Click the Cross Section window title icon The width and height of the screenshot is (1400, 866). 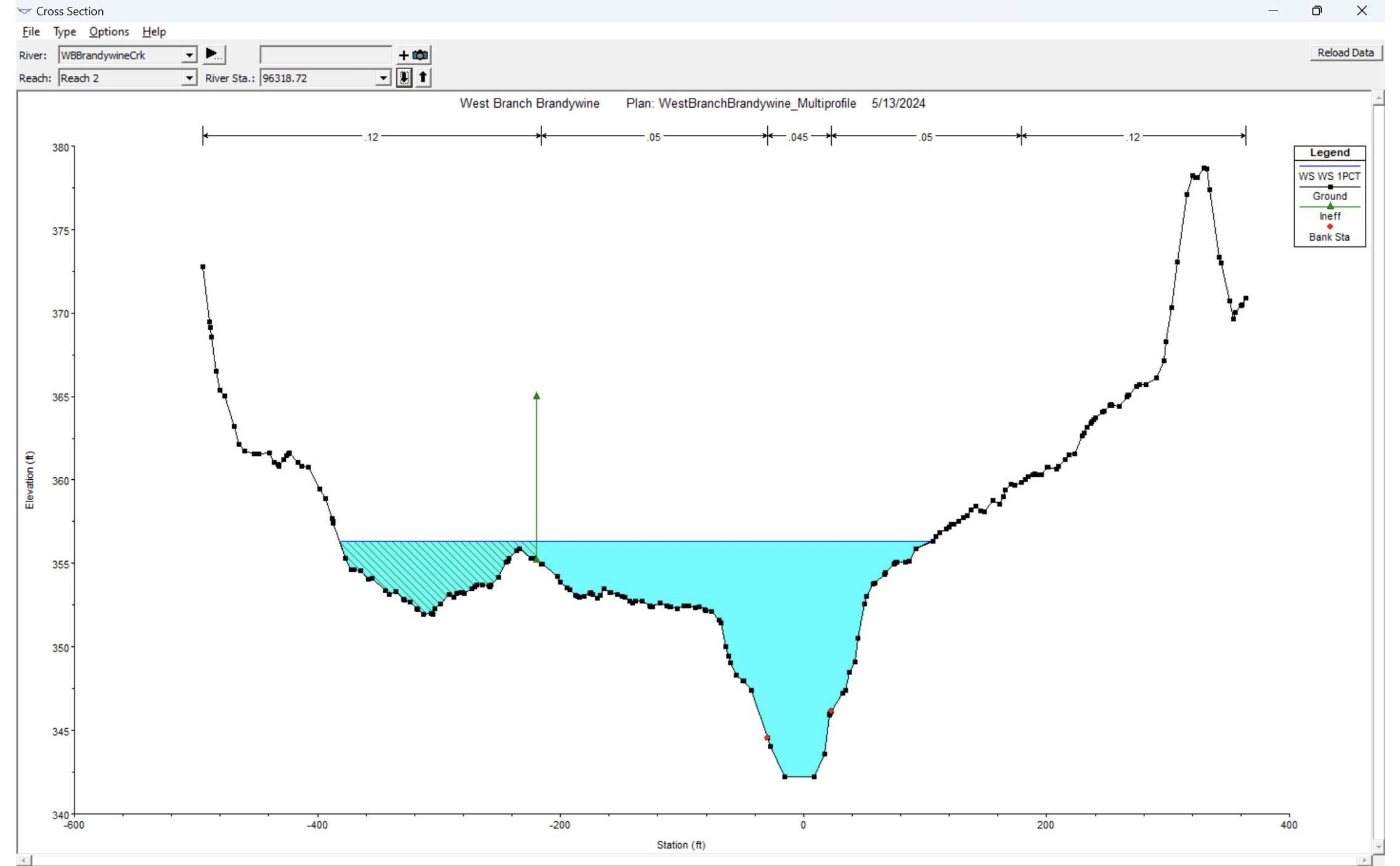25,11
